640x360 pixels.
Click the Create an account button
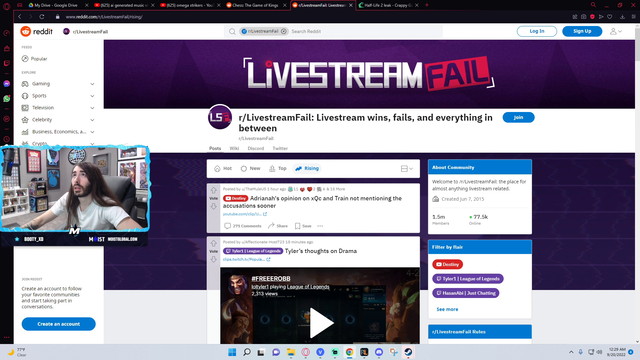pos(58,324)
